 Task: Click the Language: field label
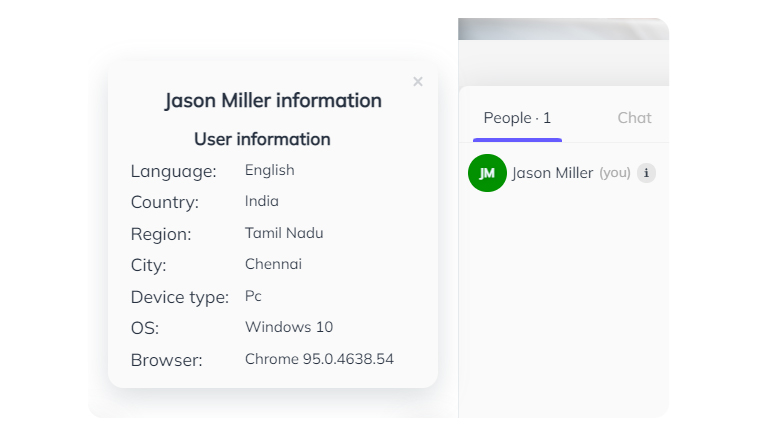[x=174, y=172]
